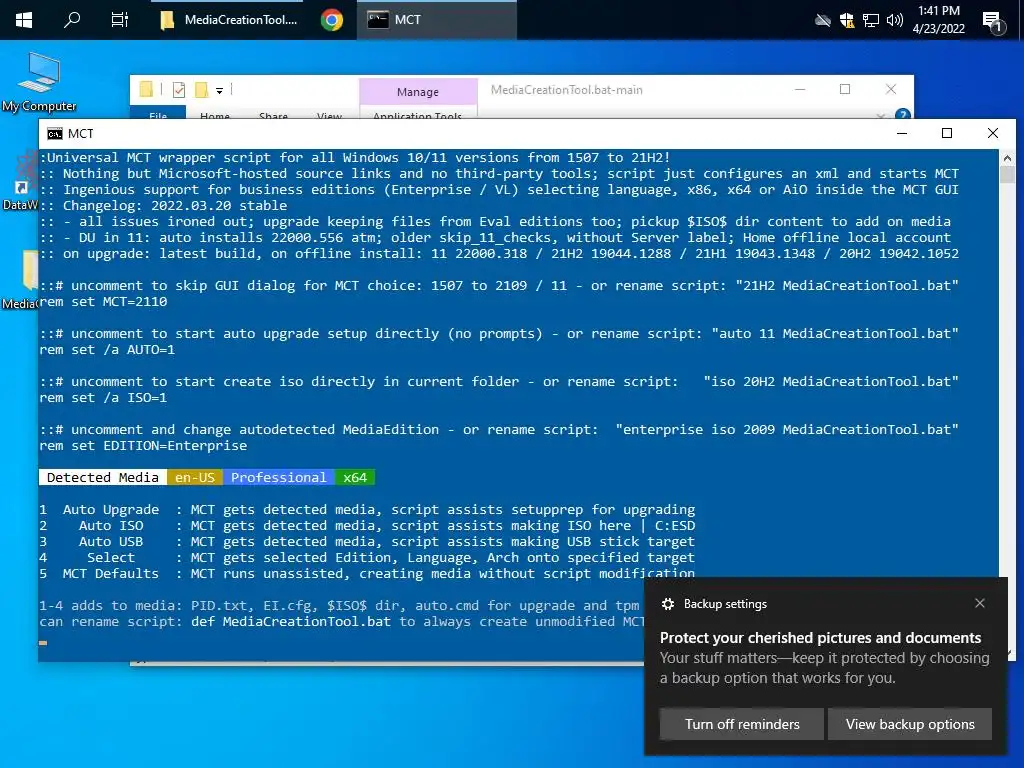Click the x64 architecture badge

(355, 477)
